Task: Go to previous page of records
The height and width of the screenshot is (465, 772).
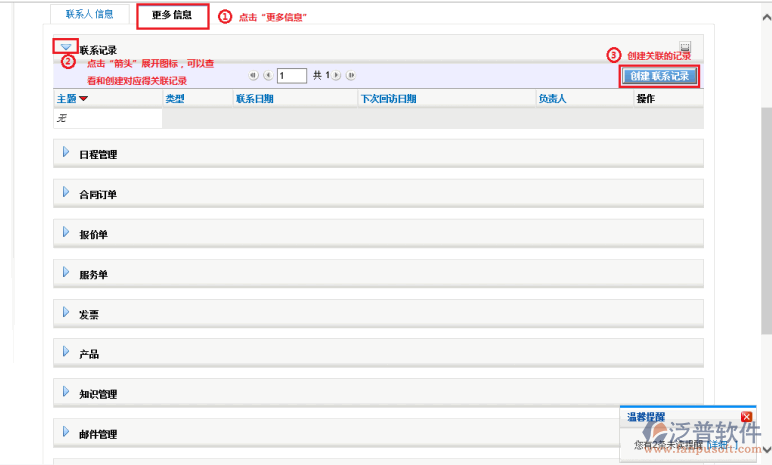Action: [268, 75]
